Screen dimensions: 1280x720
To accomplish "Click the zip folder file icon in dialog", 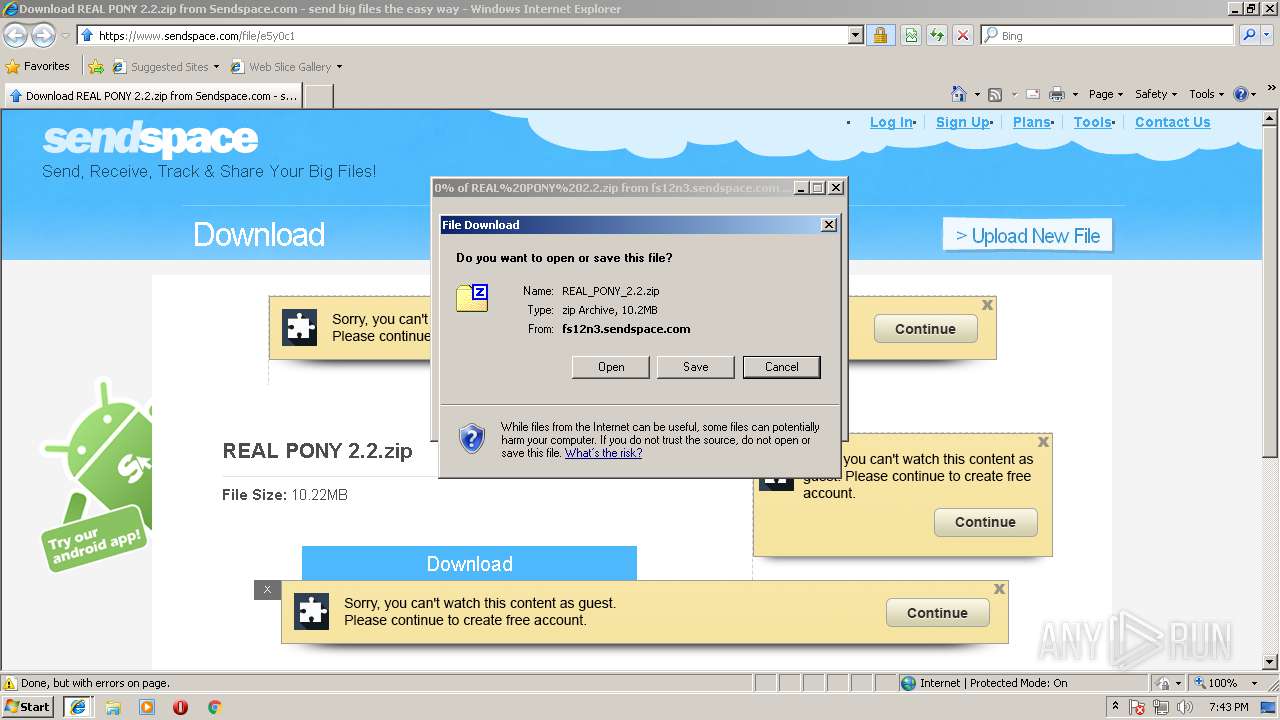I will pos(472,297).
